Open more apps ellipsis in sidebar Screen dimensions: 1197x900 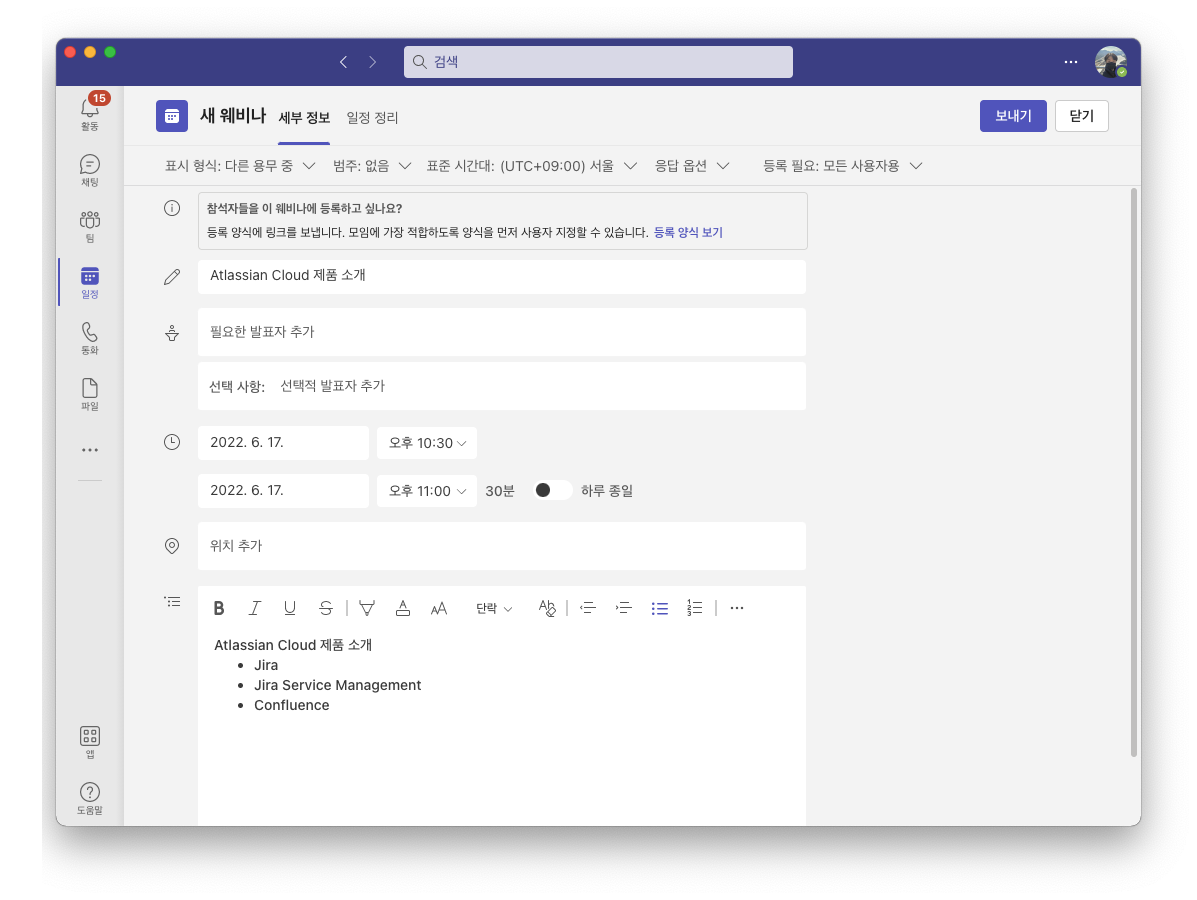tap(90, 450)
